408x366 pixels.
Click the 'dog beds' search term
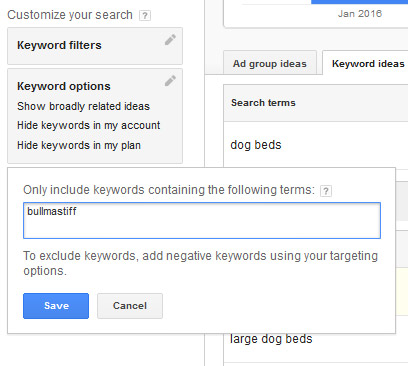pos(256,145)
